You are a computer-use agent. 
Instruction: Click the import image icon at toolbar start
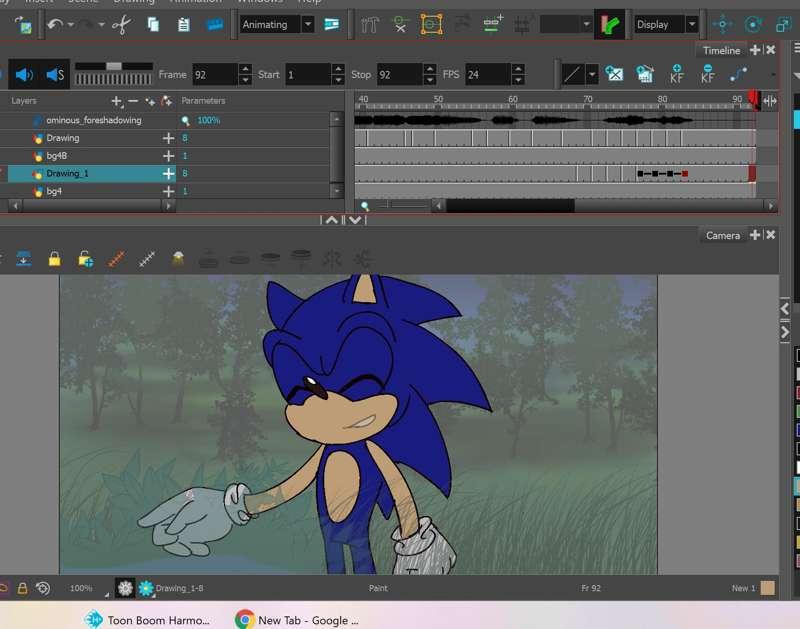click(23, 24)
